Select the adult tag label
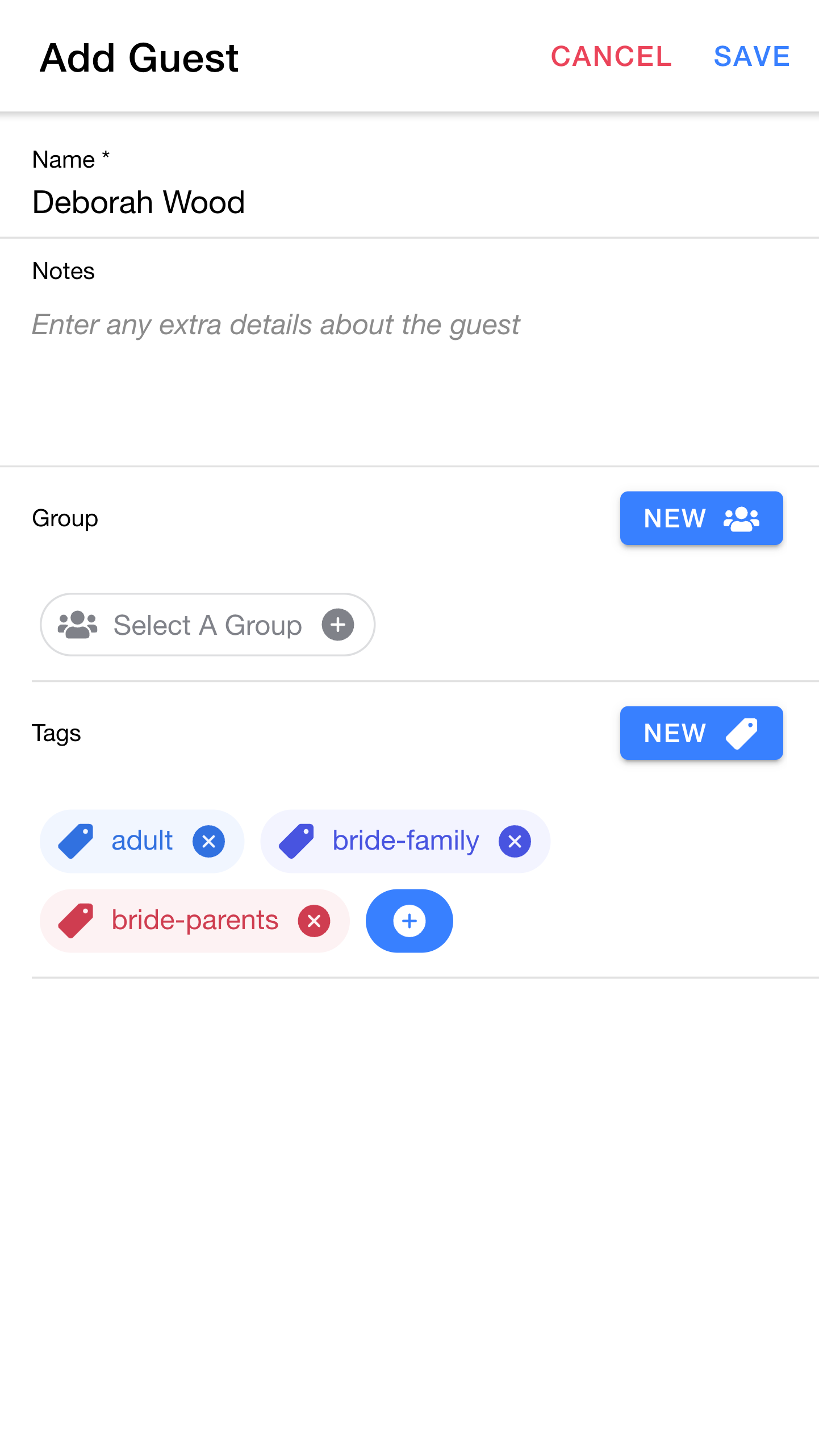This screenshot has height=1456, width=819. click(x=142, y=841)
